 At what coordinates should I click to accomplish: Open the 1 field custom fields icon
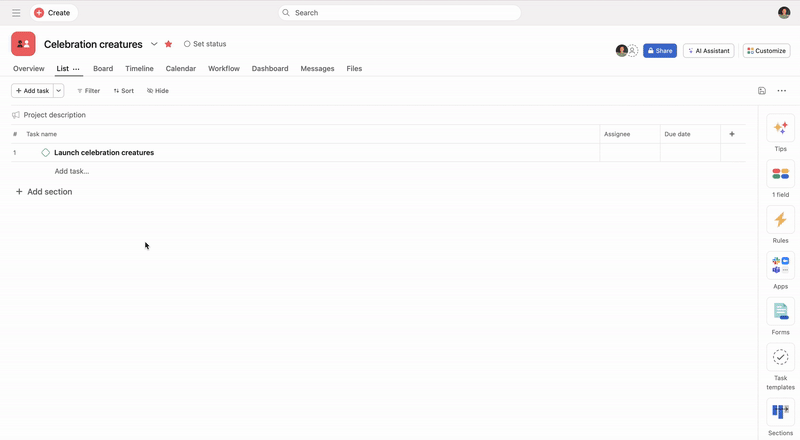coord(780,174)
